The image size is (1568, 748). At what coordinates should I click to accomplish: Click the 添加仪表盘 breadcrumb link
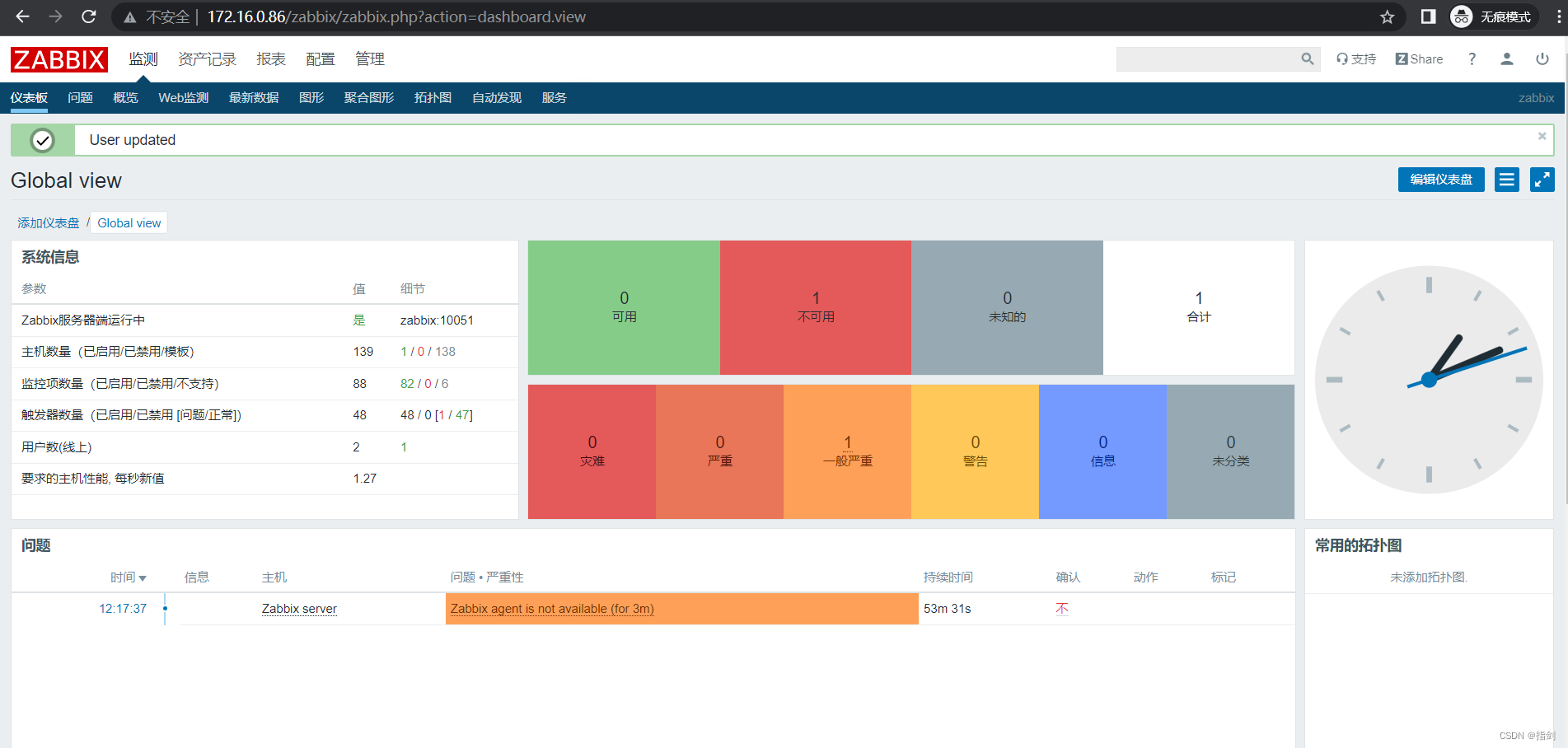49,223
